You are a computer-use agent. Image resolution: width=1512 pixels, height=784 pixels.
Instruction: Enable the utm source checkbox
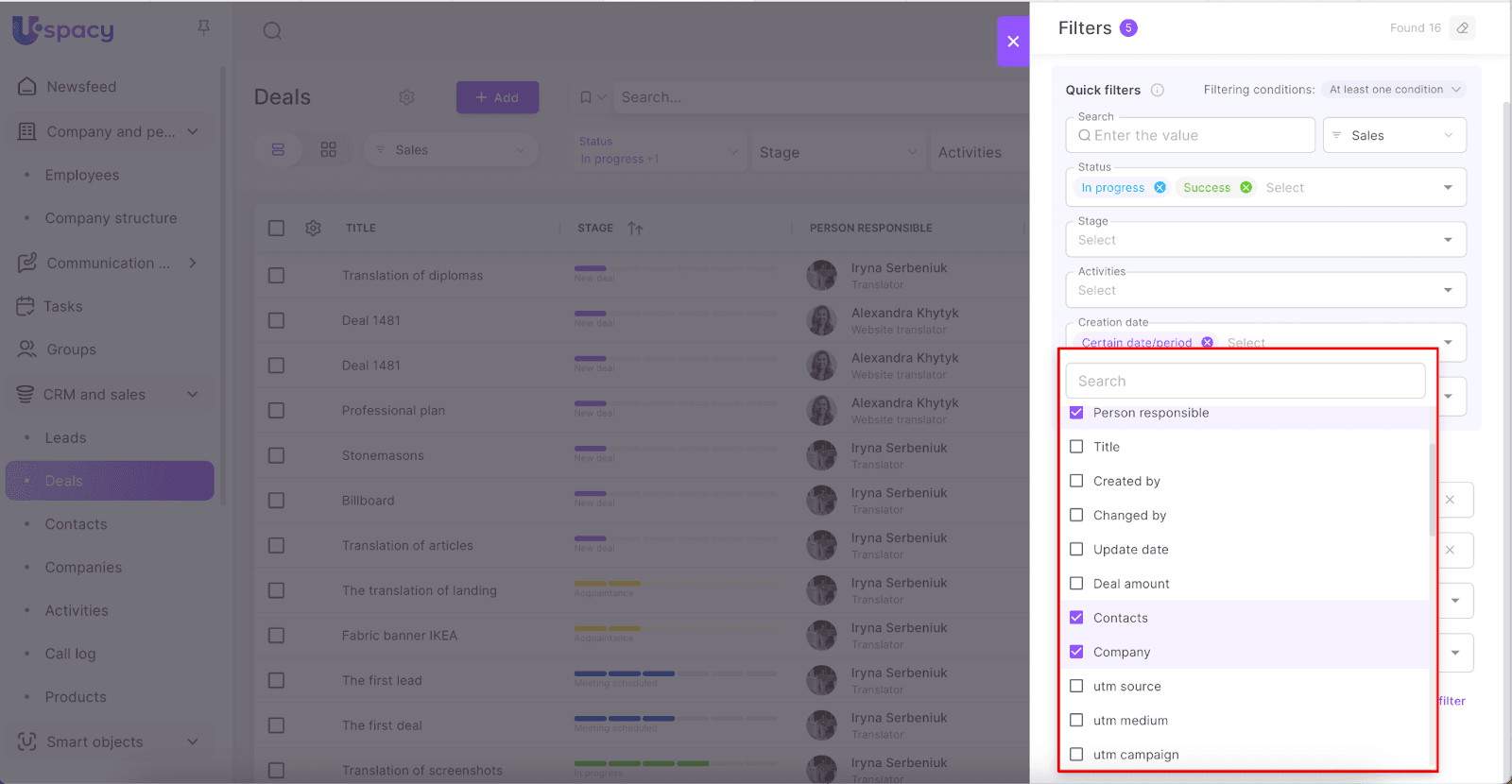(1076, 687)
